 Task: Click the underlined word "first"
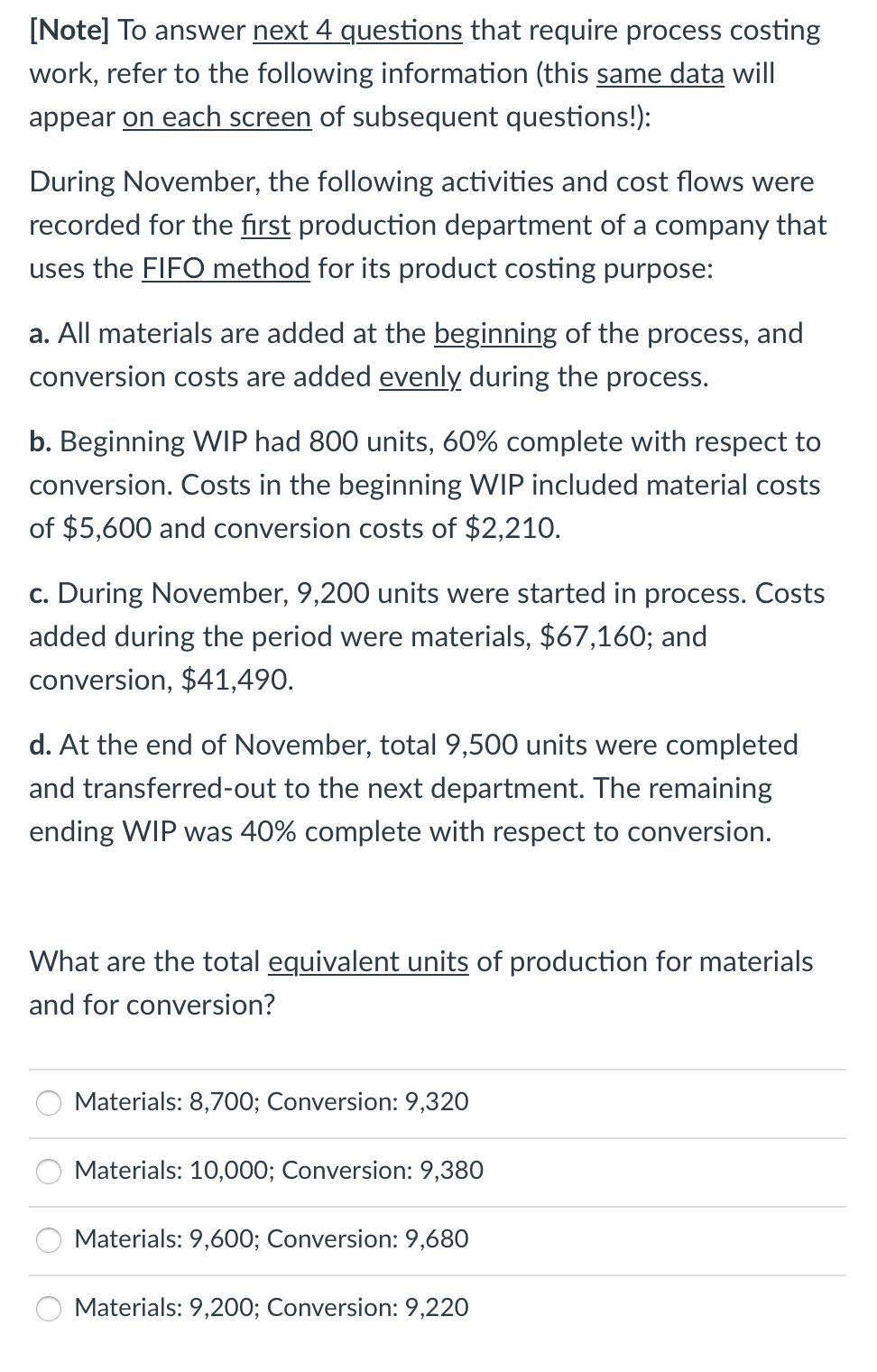coord(265,226)
